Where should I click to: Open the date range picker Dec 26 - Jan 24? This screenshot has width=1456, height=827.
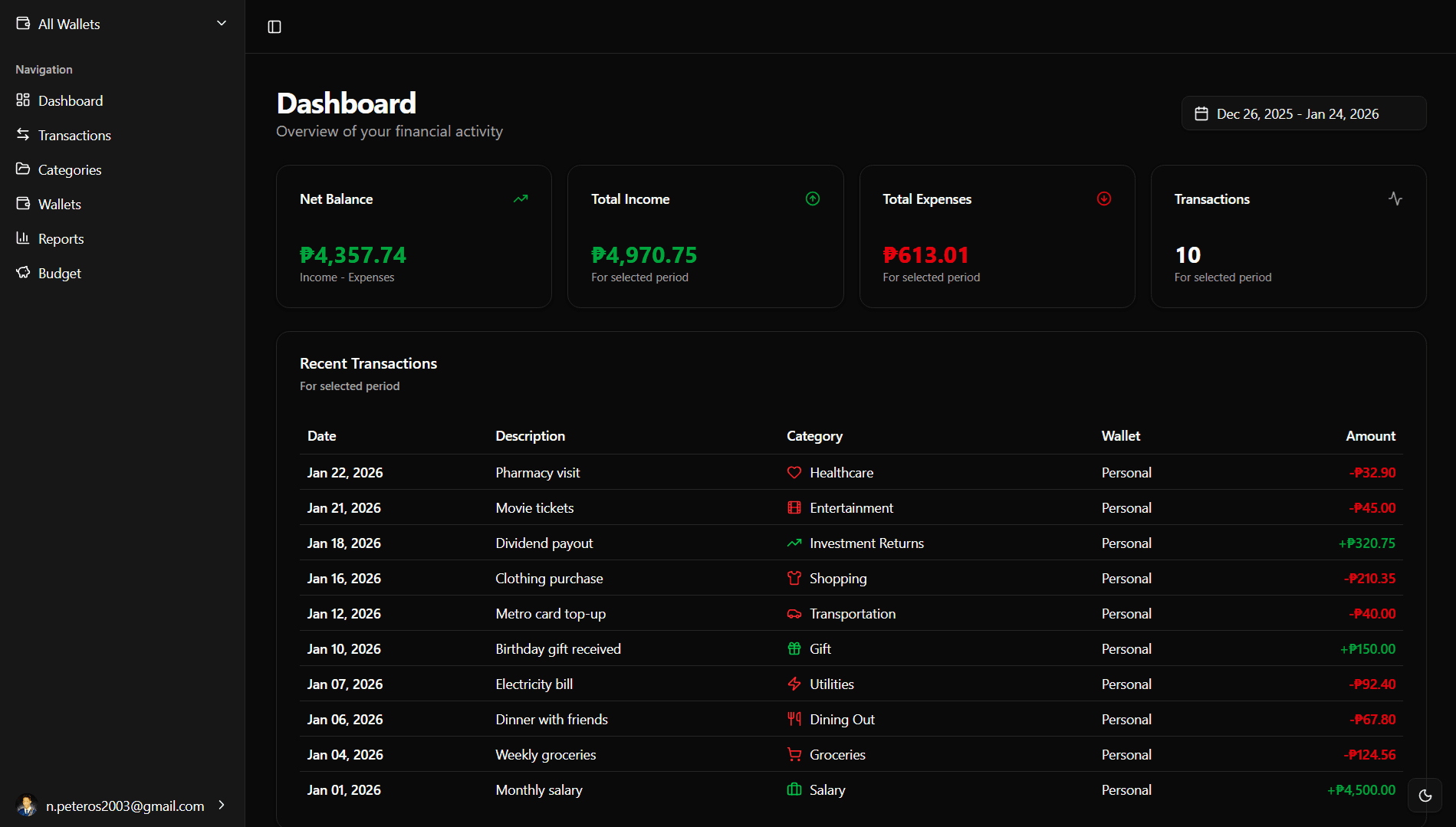1303,113
